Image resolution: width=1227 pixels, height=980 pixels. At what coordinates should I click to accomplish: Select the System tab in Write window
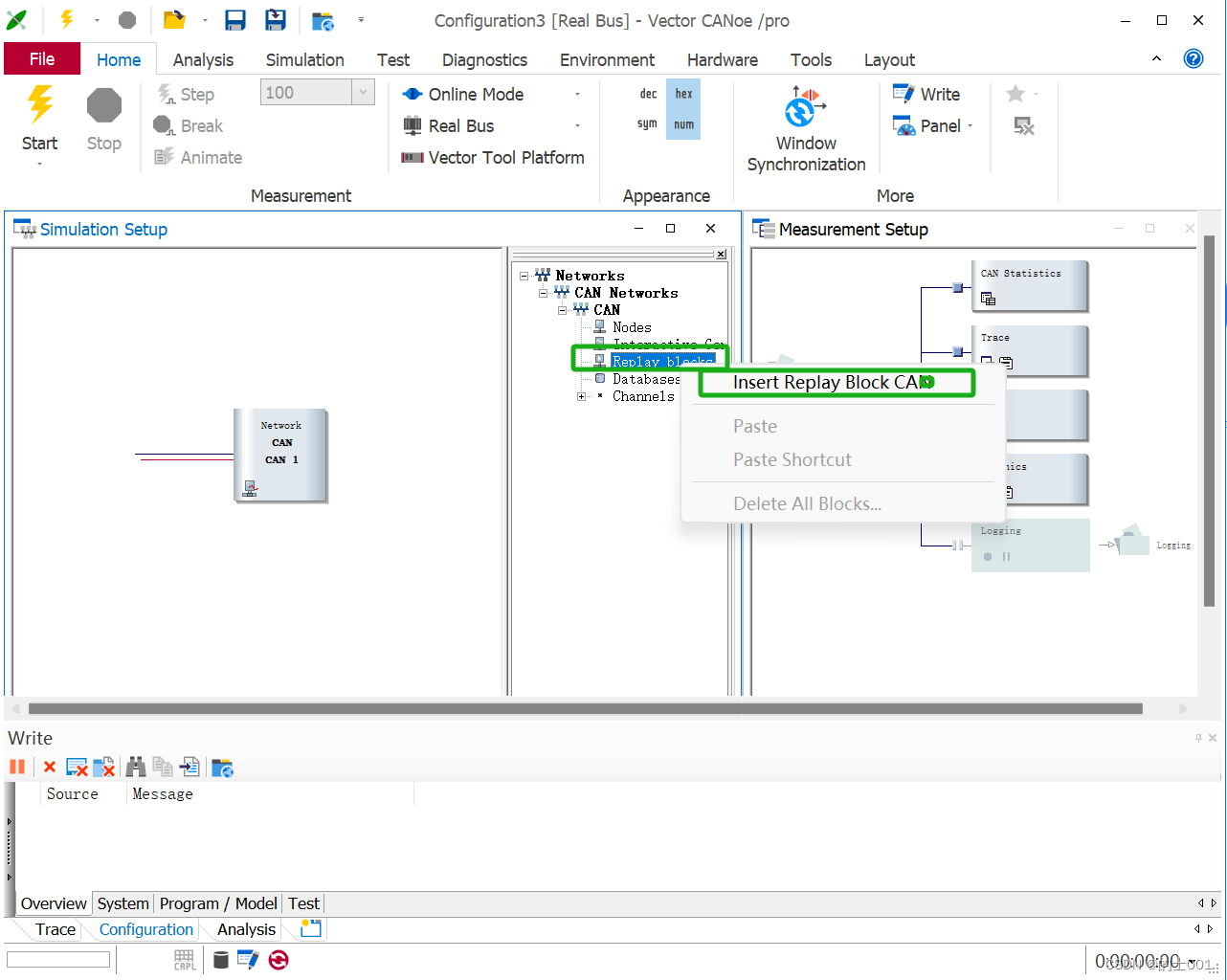[123, 903]
